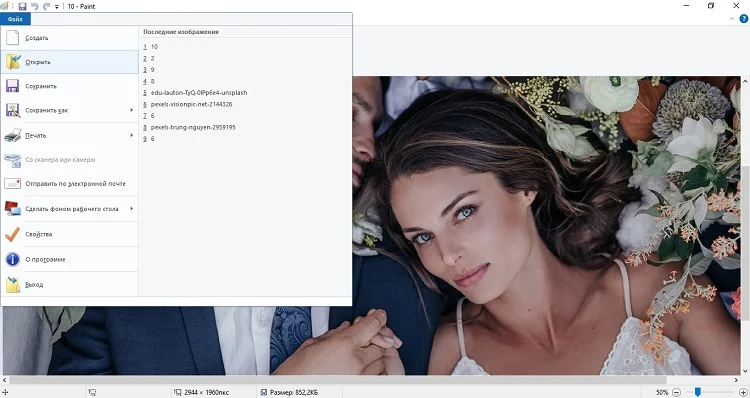Click the О программе info icon
This screenshot has width=750, height=398.
[x=12, y=259]
